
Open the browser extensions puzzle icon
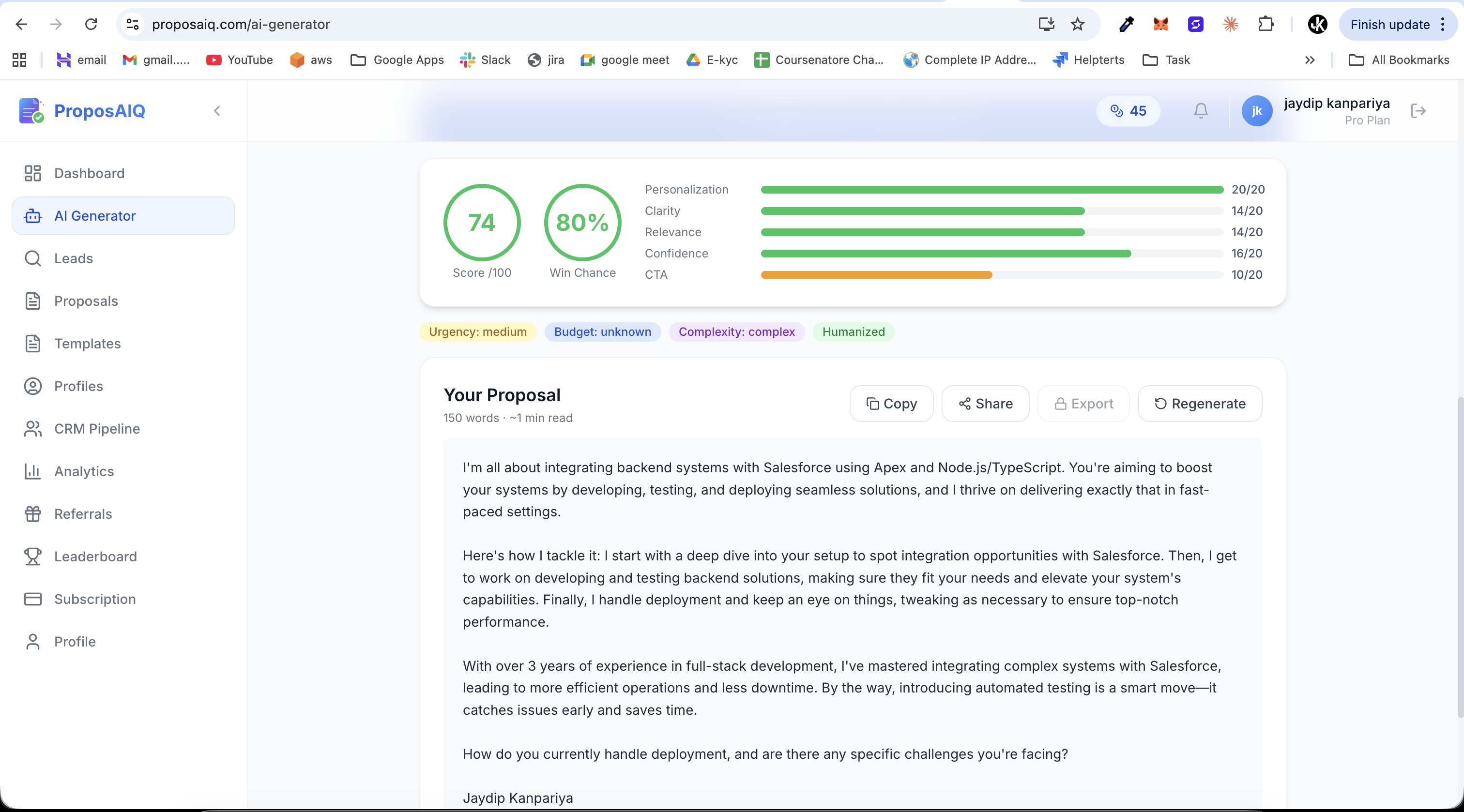[1266, 24]
